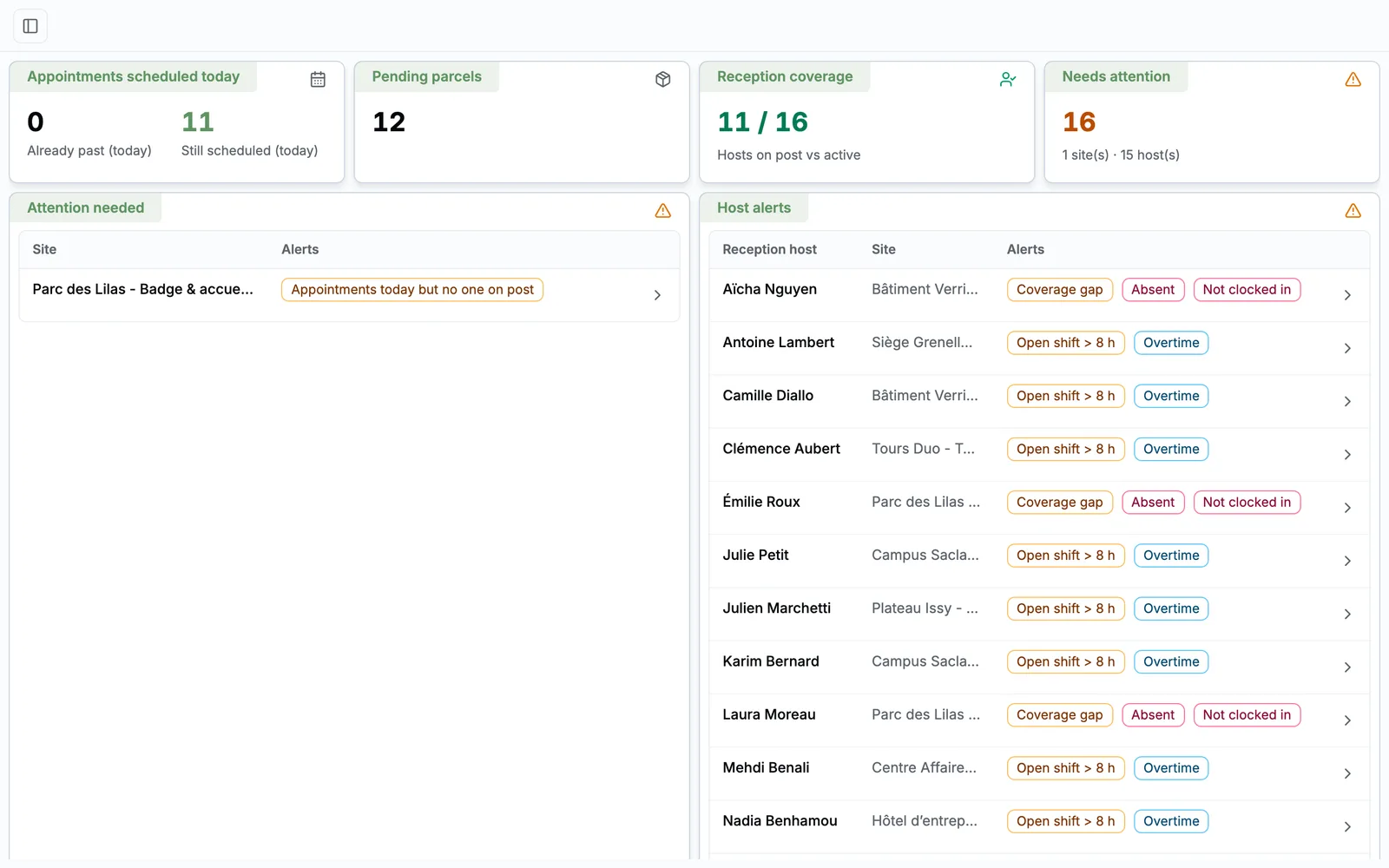Open Julien Marchetti row chevron
This screenshot has width=1389, height=868.
coord(1347,614)
